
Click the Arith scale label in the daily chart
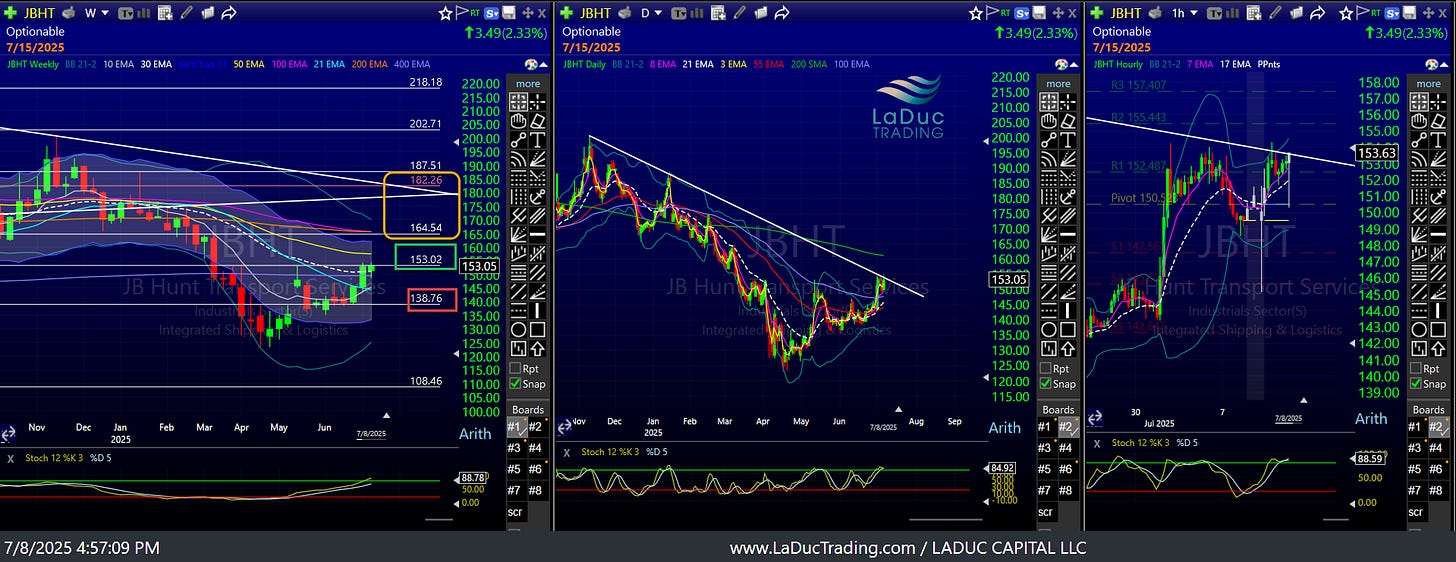pos(1004,427)
